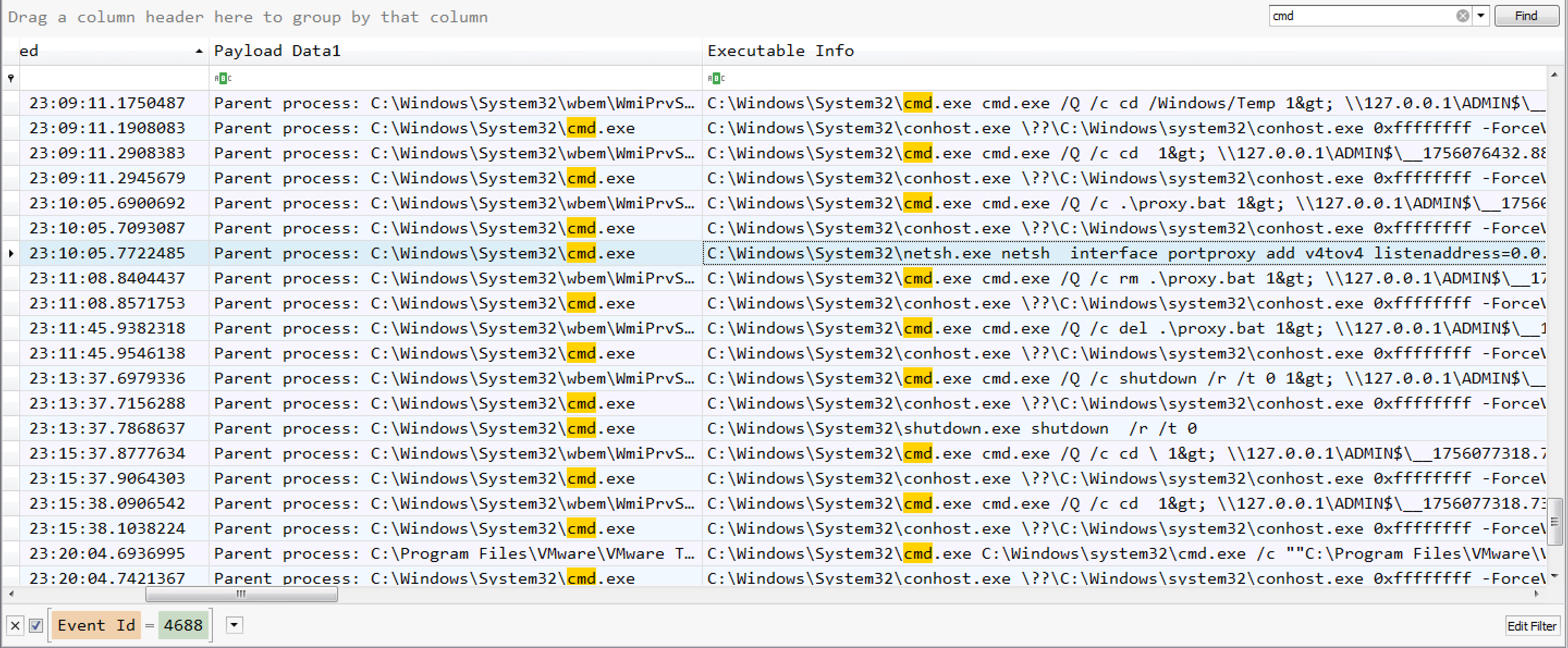1568x648 pixels.
Task: Sort by Executable Info column header
Action: tap(780, 51)
